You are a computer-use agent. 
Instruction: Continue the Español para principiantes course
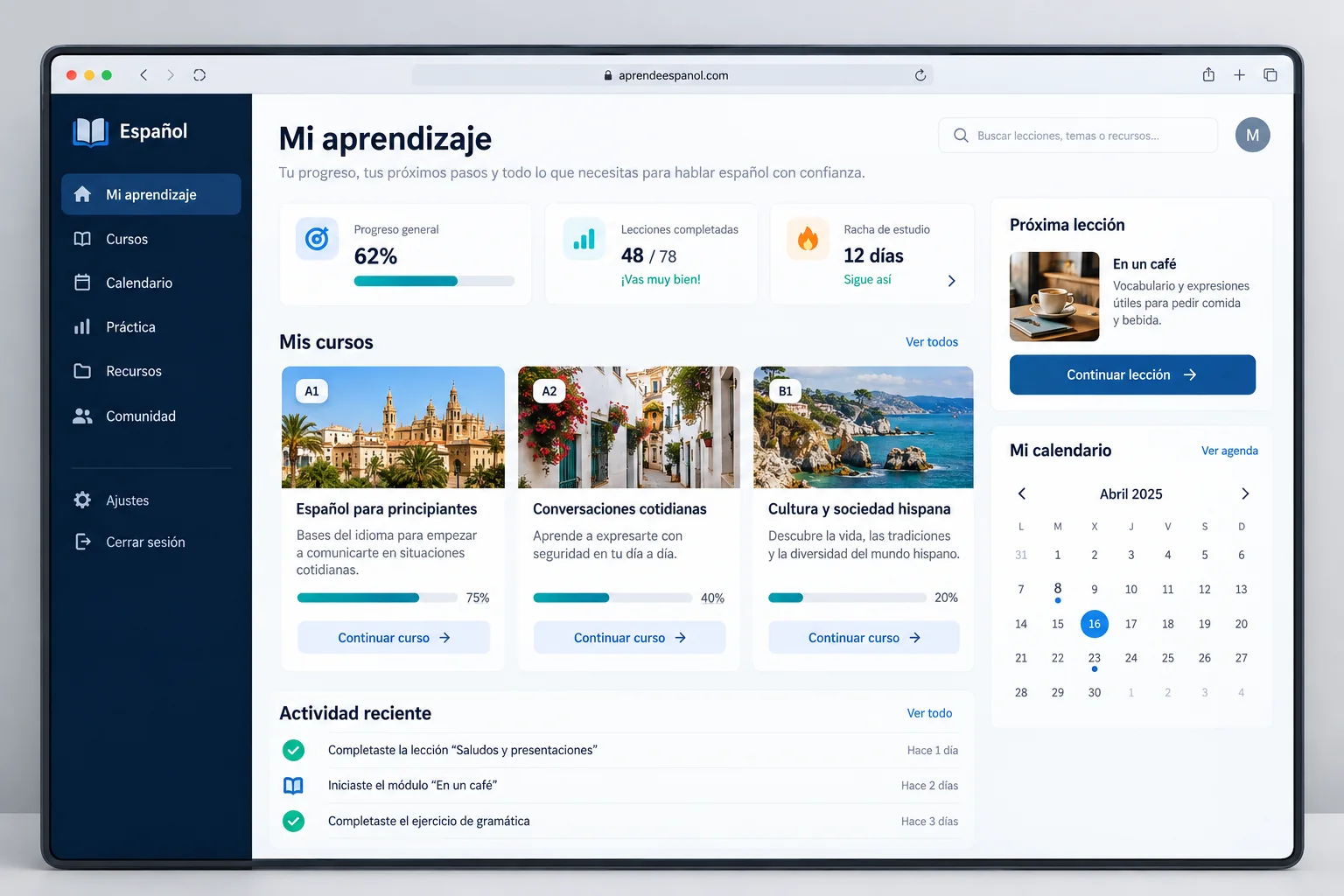pos(394,638)
